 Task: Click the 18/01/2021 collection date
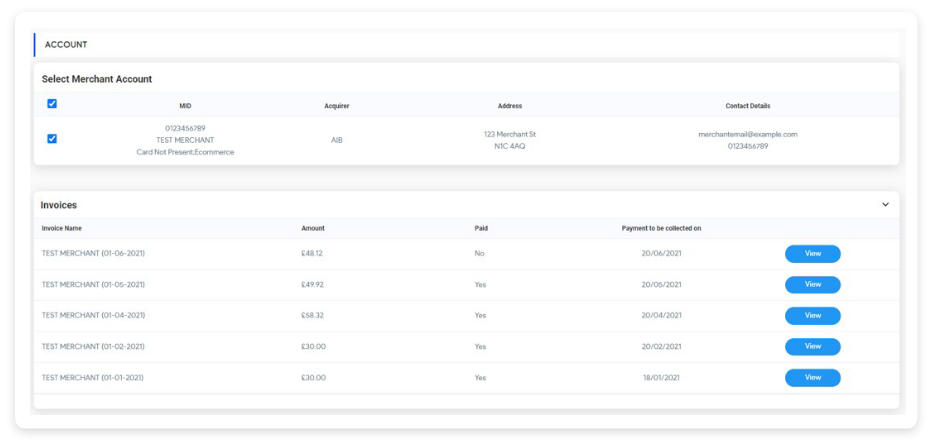pyautogui.click(x=661, y=377)
